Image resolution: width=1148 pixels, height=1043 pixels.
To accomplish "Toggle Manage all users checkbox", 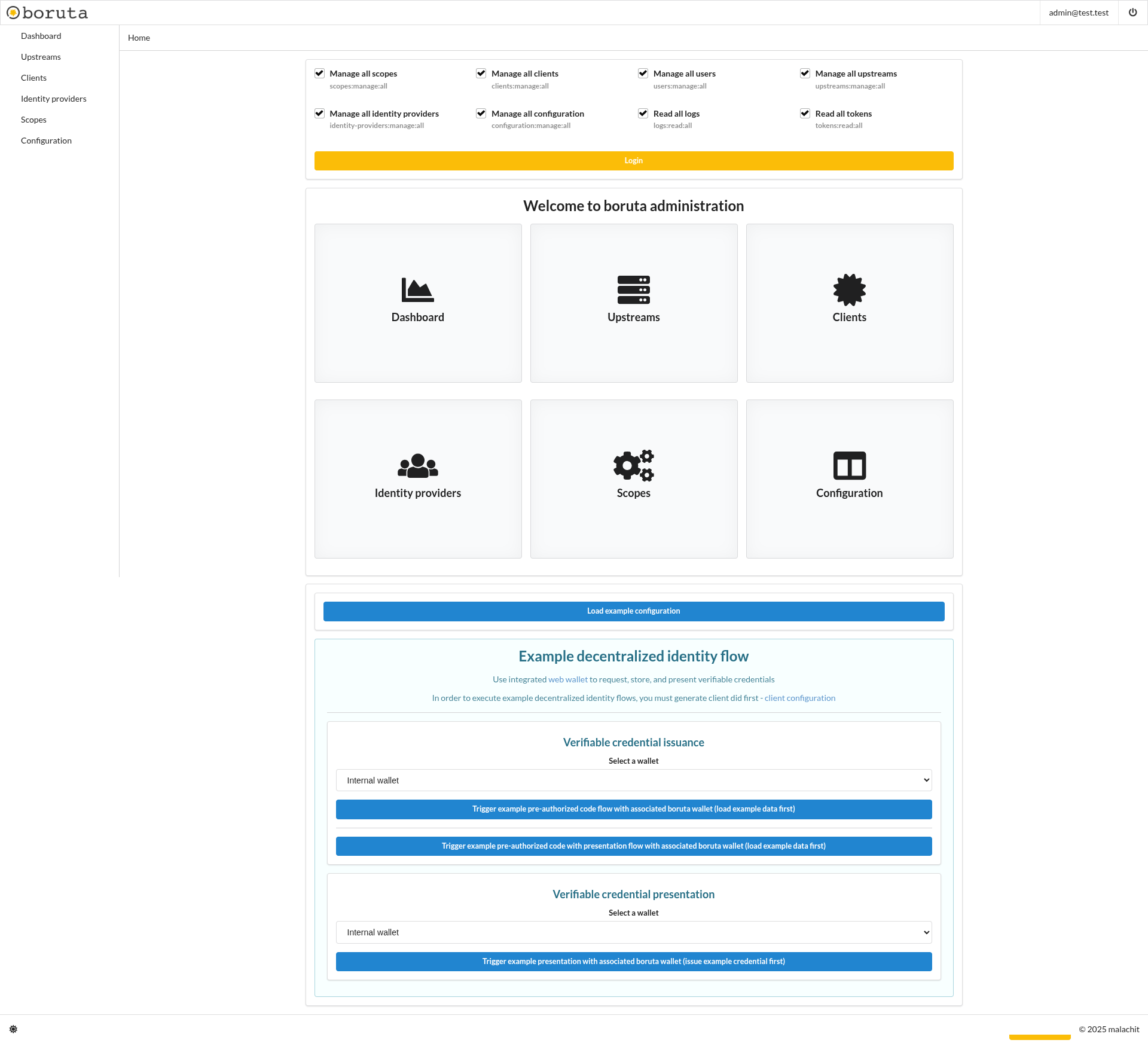I will (643, 73).
